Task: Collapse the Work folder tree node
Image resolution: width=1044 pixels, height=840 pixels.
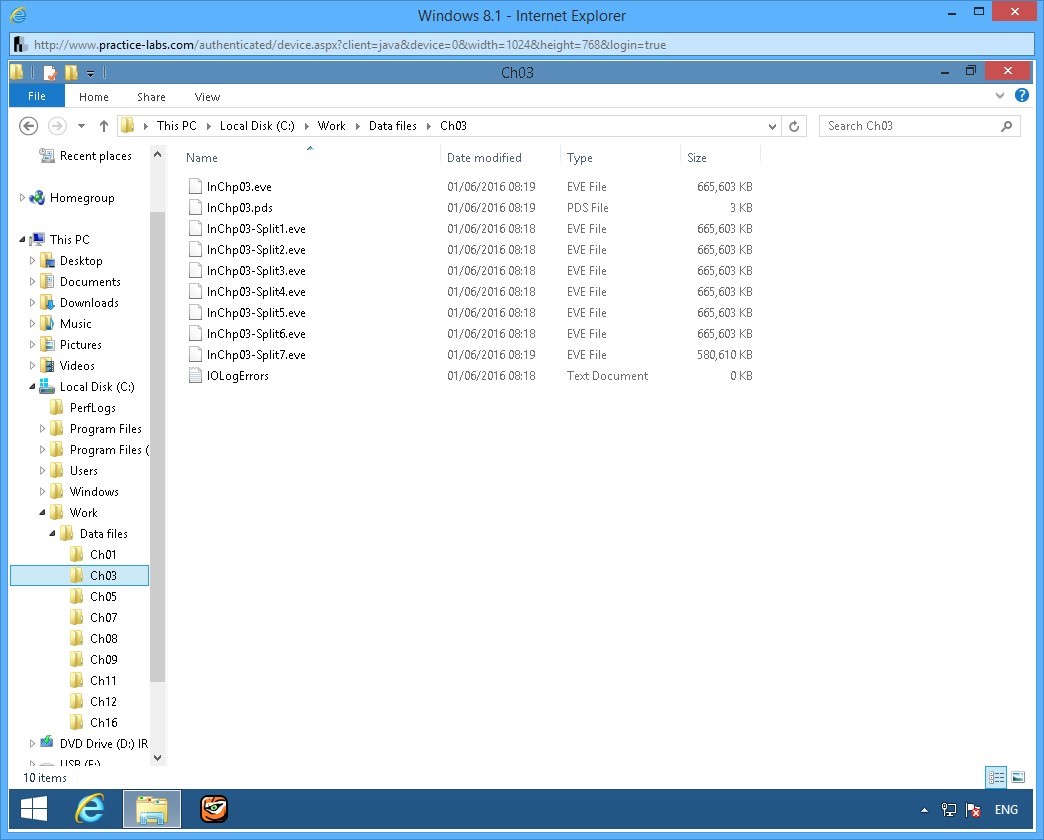Action: pyautogui.click(x=43, y=513)
